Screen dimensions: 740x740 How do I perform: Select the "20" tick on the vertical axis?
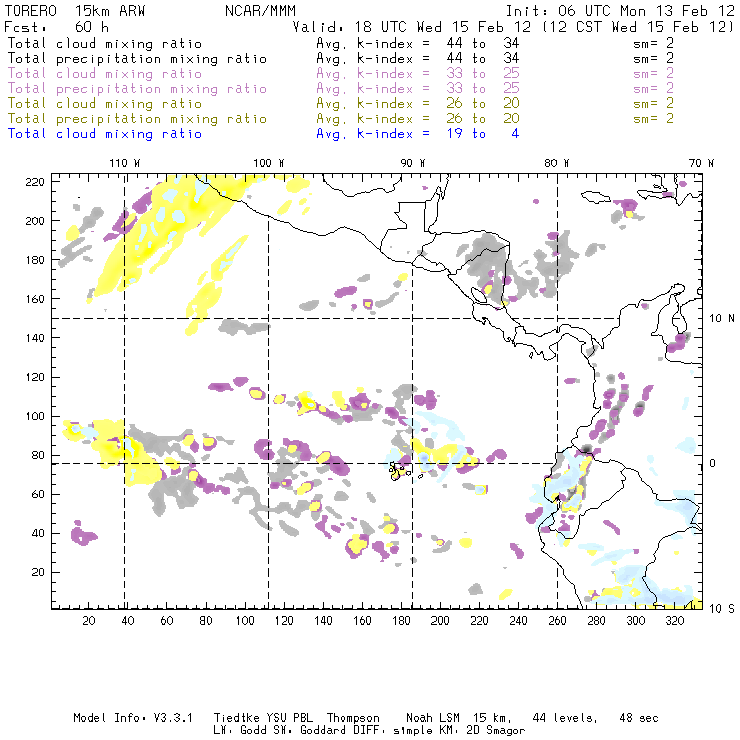click(x=39, y=572)
